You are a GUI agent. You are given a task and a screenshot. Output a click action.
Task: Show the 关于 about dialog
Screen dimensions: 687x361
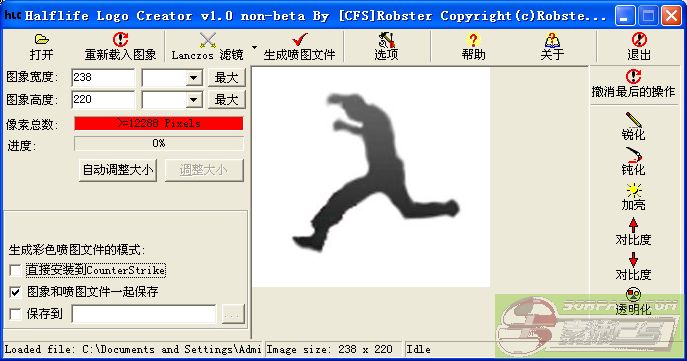coord(552,47)
